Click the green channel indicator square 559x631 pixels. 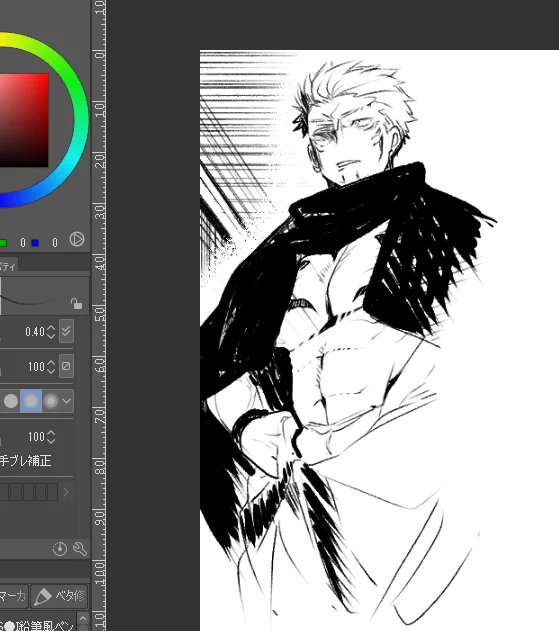[3, 243]
